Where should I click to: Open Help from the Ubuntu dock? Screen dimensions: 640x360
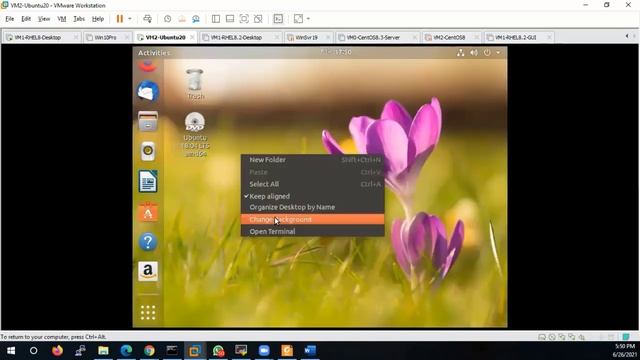click(148, 242)
